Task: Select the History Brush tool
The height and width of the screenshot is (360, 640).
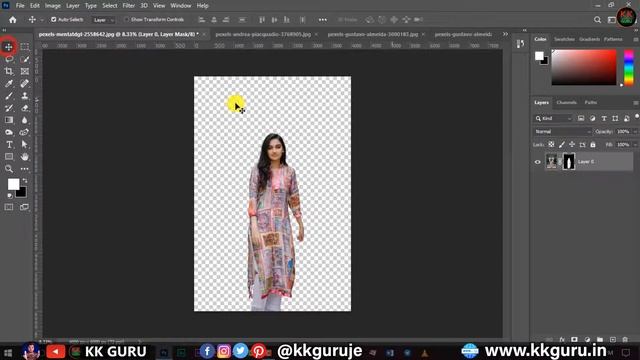Action: [x=9, y=108]
